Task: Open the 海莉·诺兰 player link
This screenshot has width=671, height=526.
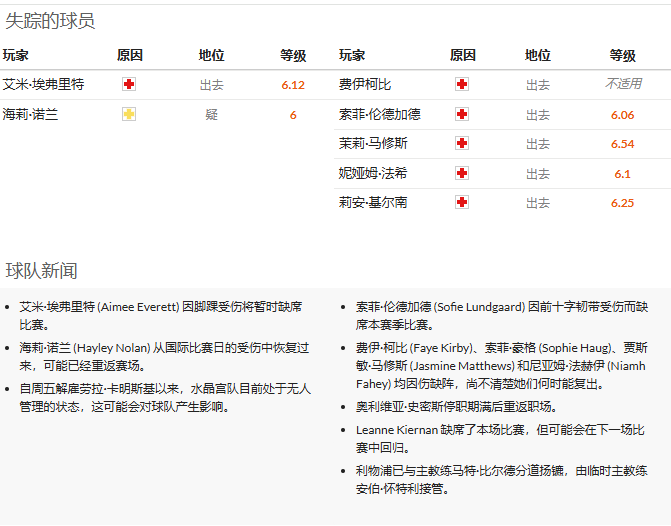Action: pos(31,115)
